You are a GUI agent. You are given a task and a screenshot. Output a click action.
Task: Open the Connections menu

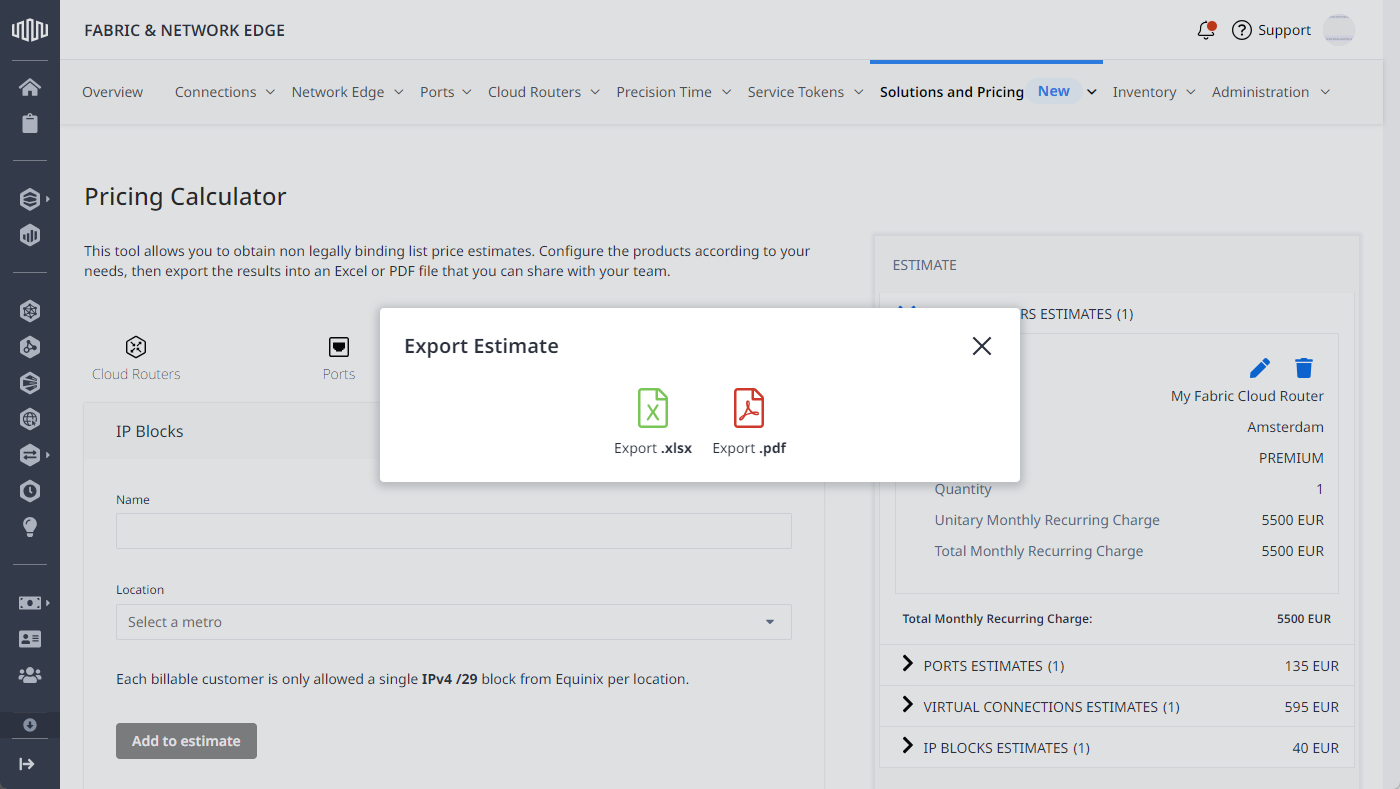click(x=225, y=92)
